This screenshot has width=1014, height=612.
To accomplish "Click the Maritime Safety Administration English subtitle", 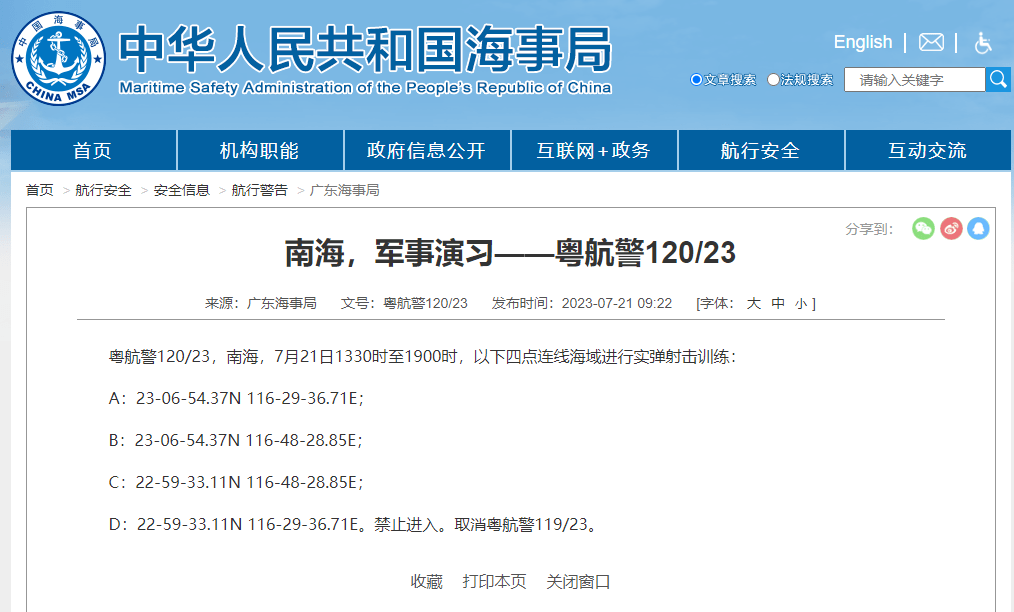I will tap(365, 87).
